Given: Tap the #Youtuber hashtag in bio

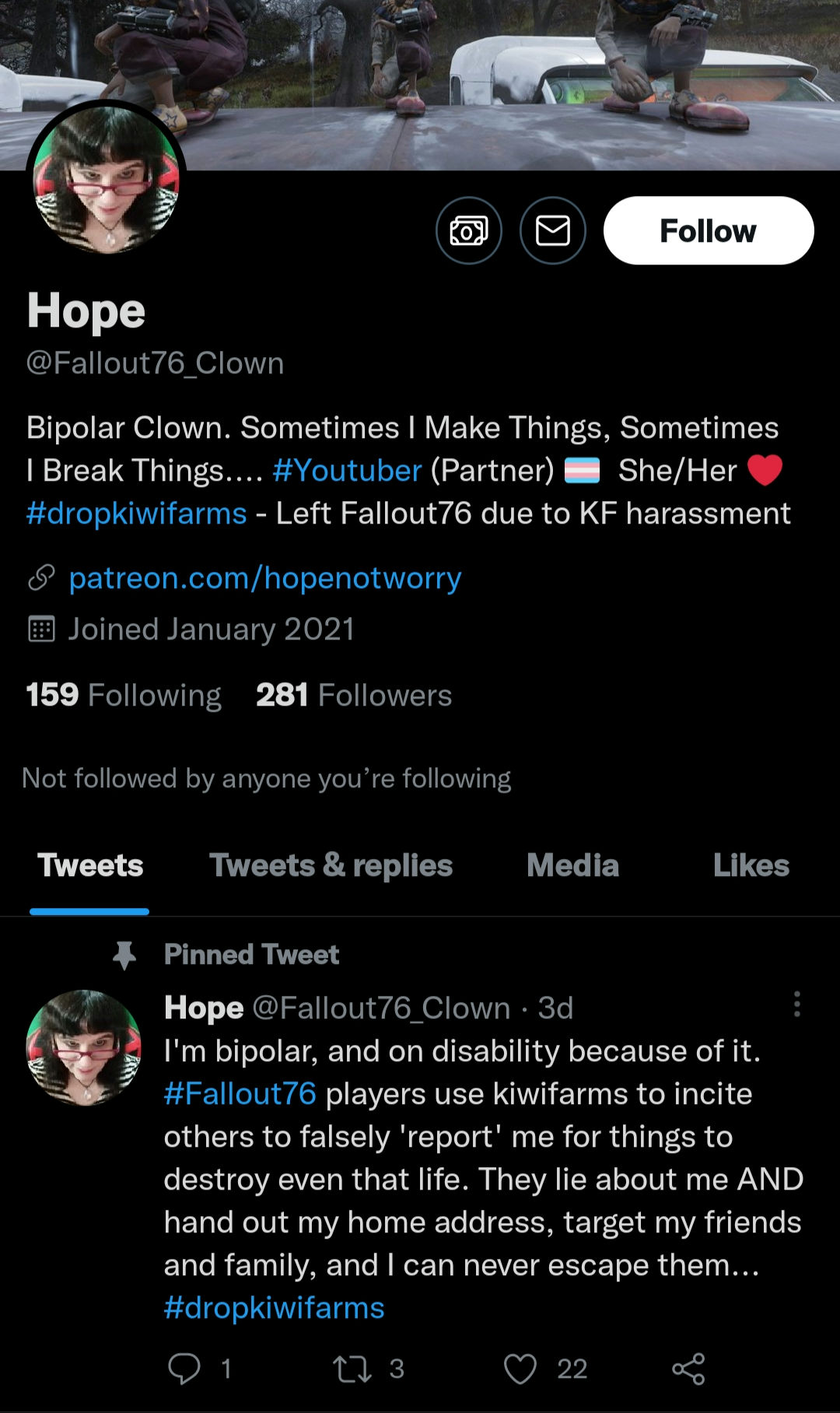Looking at the screenshot, I should click(347, 471).
